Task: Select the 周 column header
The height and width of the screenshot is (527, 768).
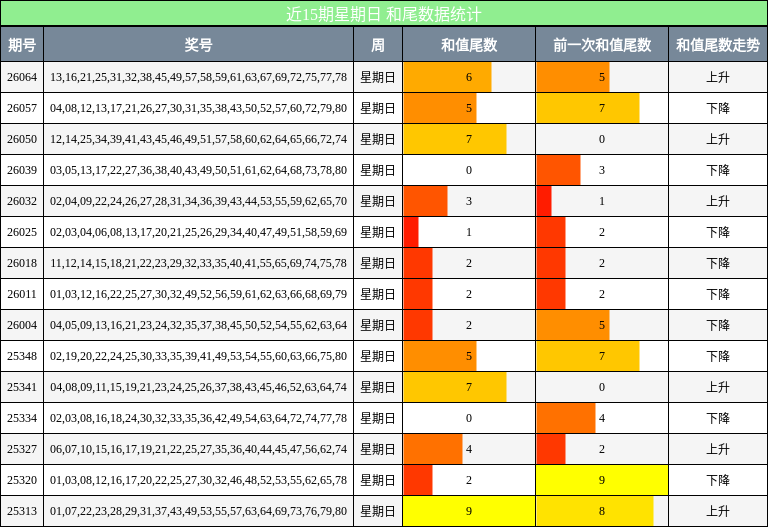Action: click(378, 45)
